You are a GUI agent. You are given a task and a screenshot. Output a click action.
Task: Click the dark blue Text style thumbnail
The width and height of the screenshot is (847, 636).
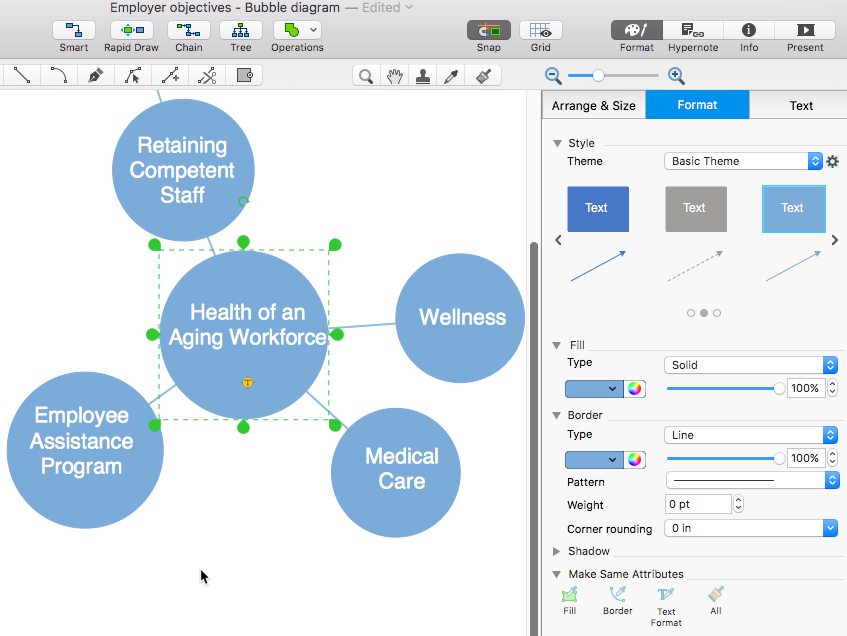point(598,209)
